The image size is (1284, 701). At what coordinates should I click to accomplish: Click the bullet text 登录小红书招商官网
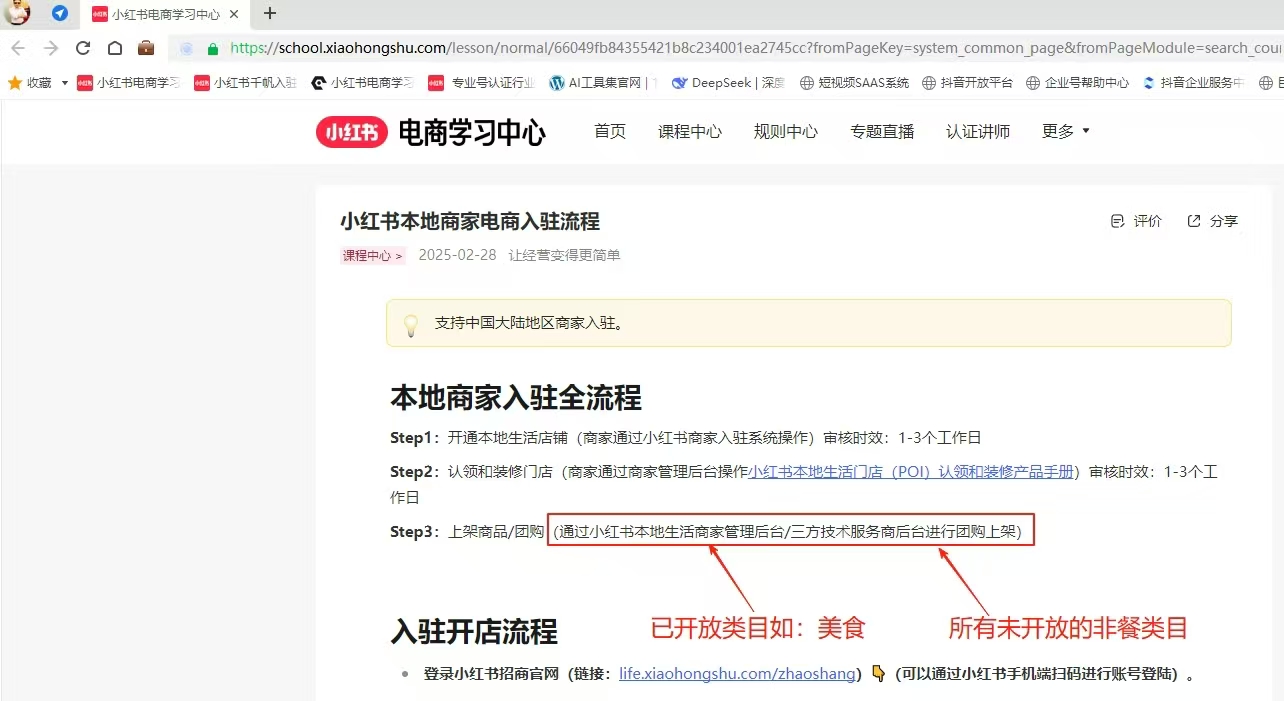(493, 674)
